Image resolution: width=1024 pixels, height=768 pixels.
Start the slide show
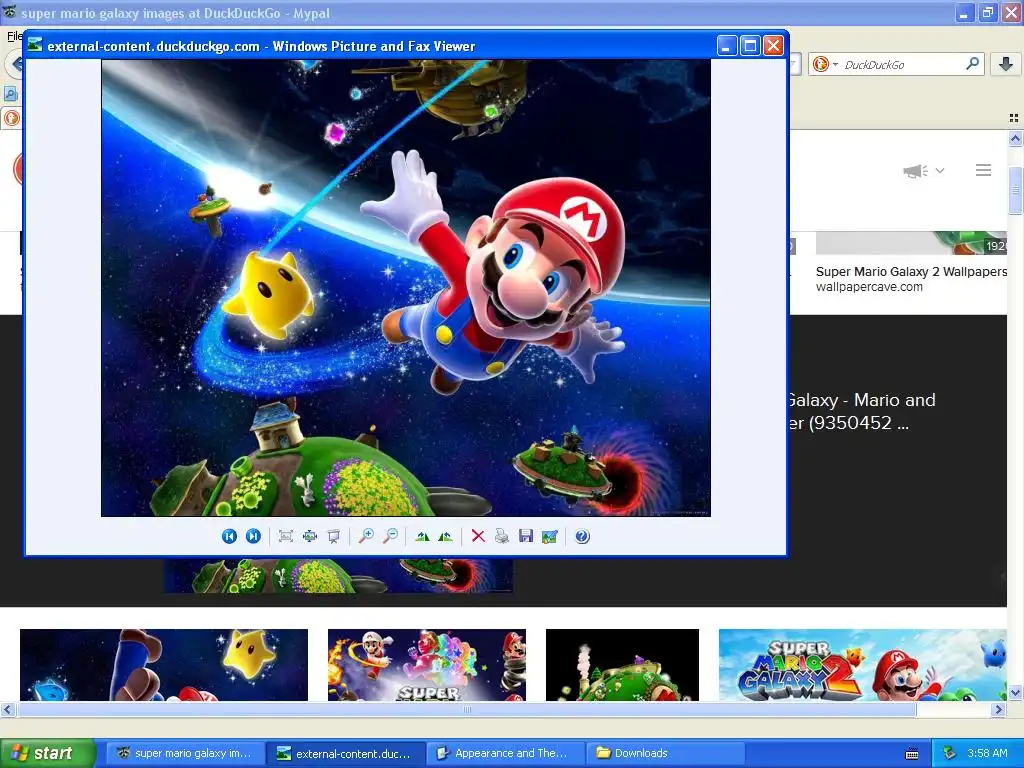click(334, 536)
